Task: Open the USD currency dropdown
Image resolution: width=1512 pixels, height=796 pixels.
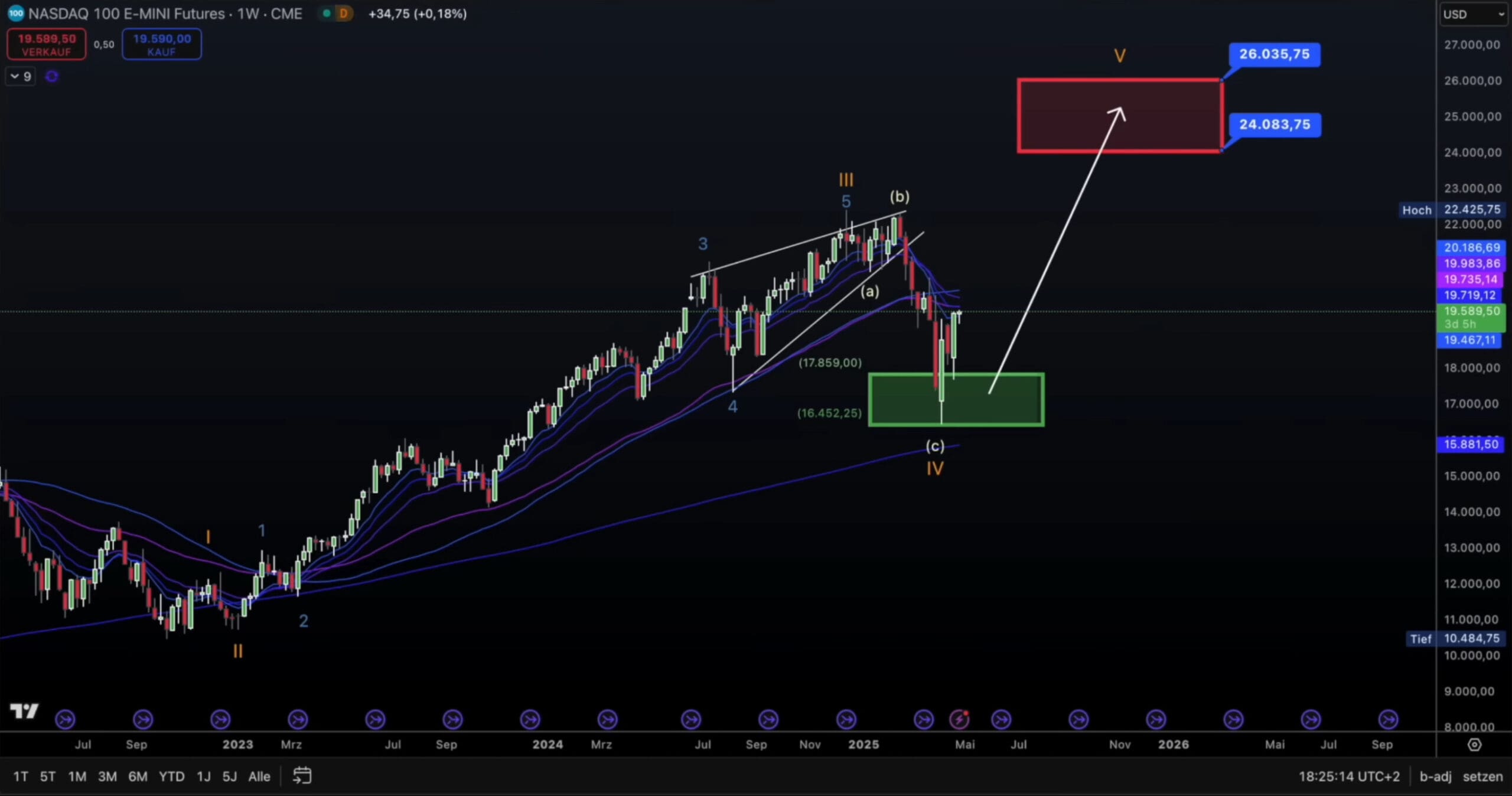Action: pyautogui.click(x=1473, y=14)
